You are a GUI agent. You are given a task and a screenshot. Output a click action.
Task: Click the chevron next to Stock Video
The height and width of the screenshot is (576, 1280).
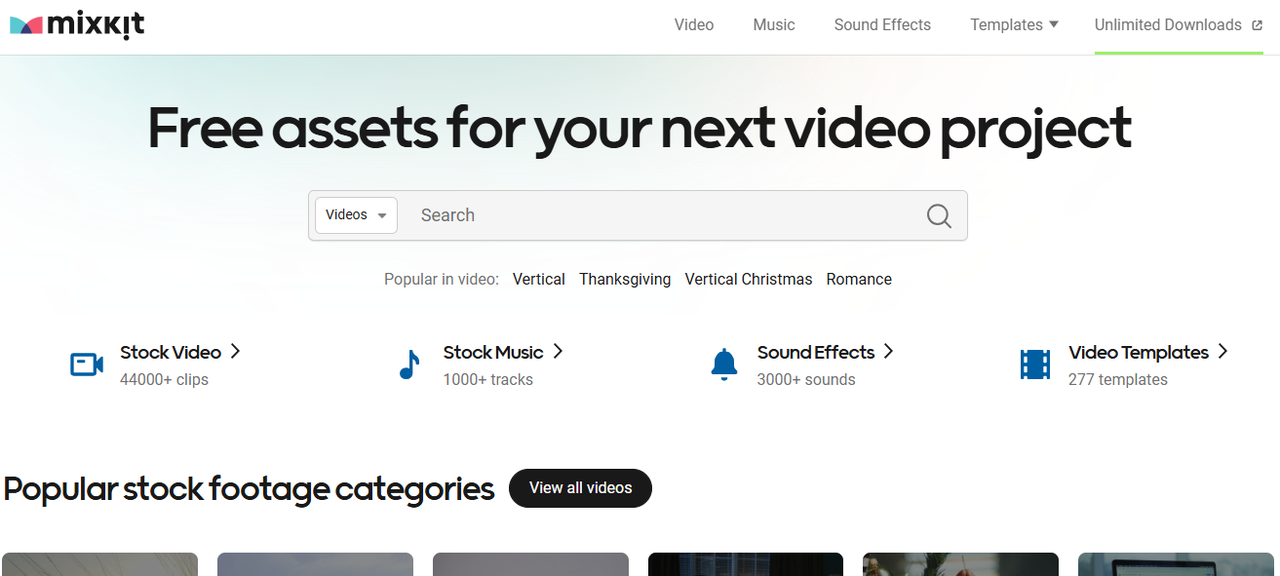tap(235, 351)
